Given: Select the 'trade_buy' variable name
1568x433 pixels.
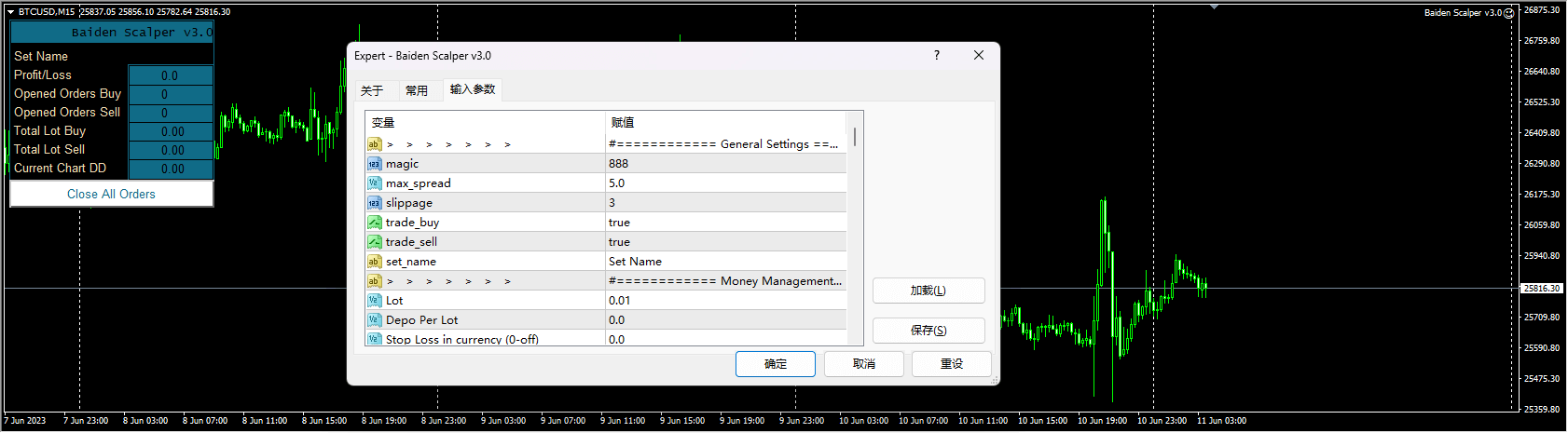Looking at the screenshot, I should point(412,223).
